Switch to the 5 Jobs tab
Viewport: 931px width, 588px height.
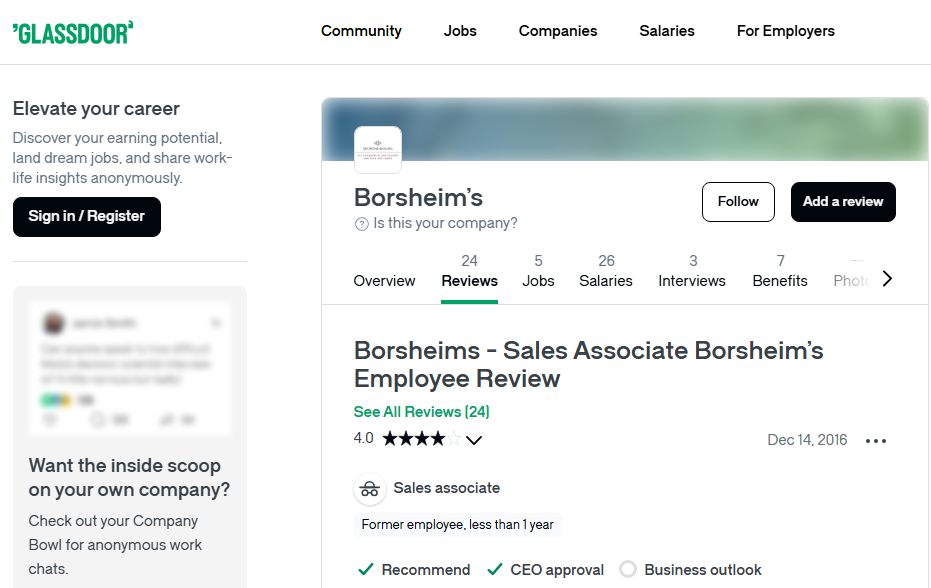tap(538, 271)
